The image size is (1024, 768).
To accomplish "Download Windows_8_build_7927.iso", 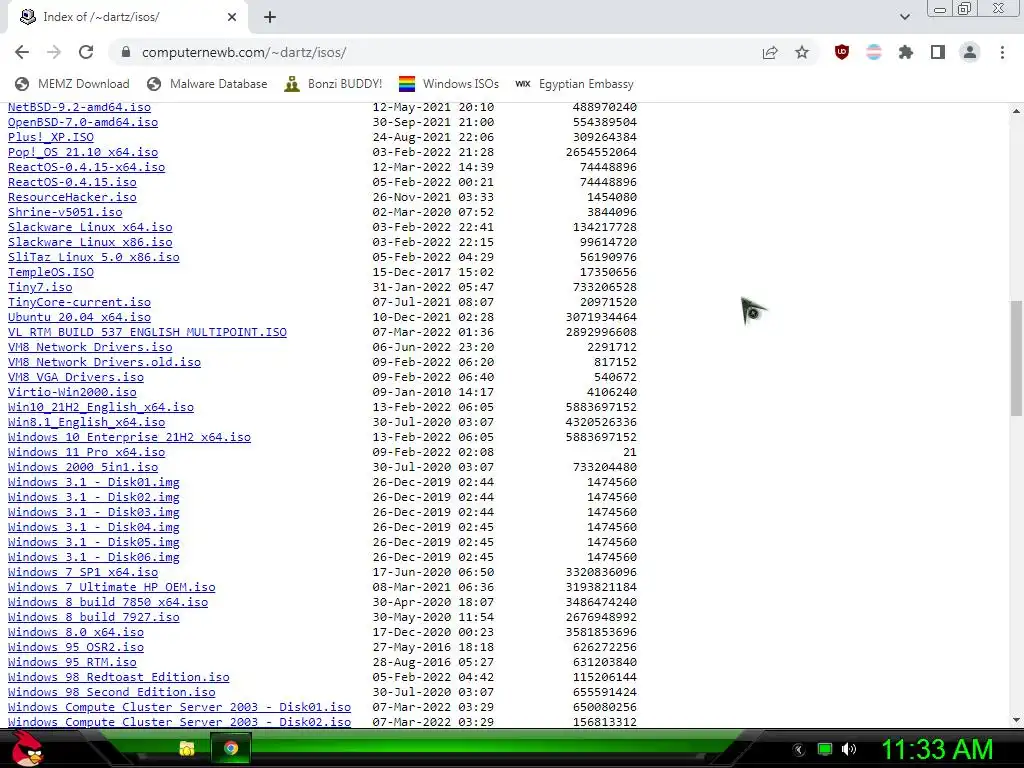I will pyautogui.click(x=93, y=618).
